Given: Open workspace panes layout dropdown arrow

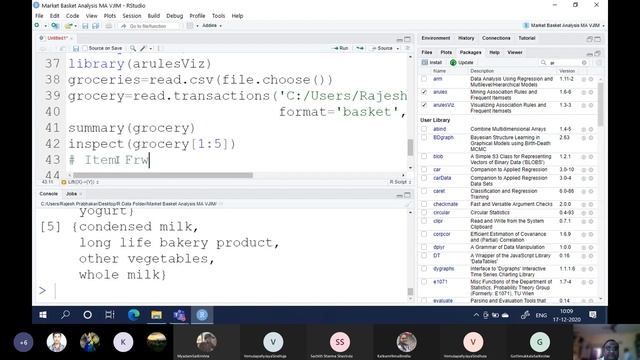Looking at the screenshot, I should (198, 26).
